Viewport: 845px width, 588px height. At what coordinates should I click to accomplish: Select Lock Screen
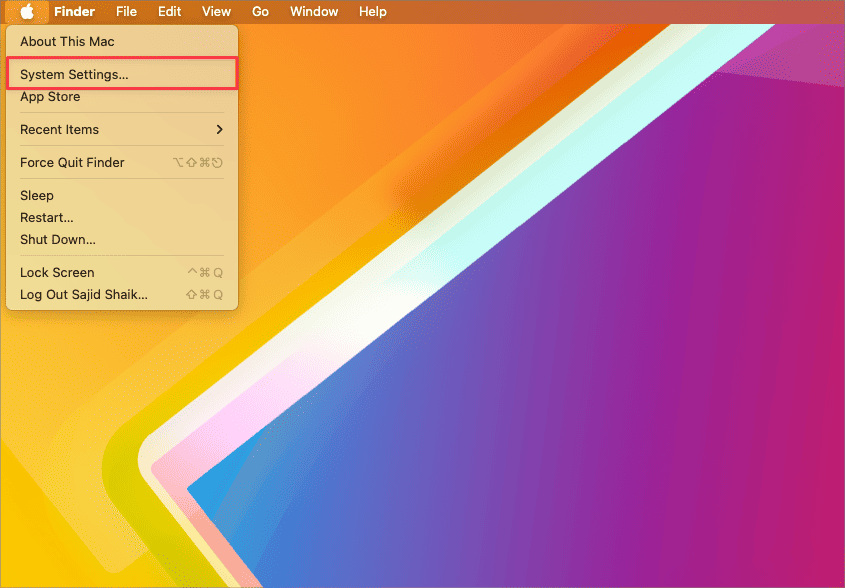[57, 273]
